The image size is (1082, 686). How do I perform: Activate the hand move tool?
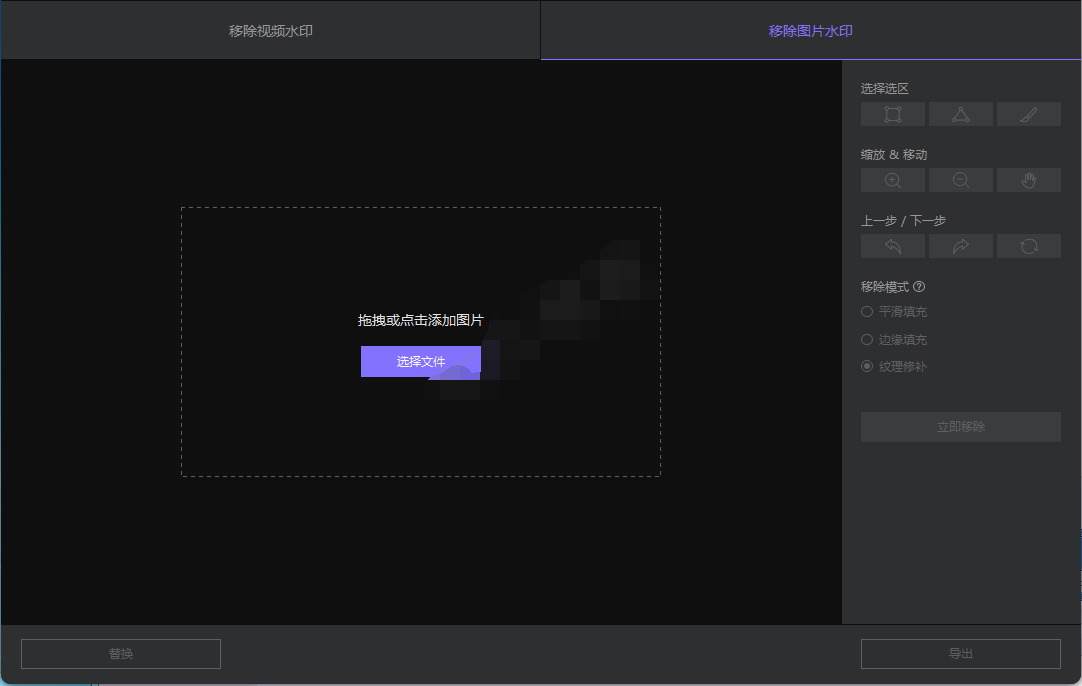pyautogui.click(x=1028, y=181)
